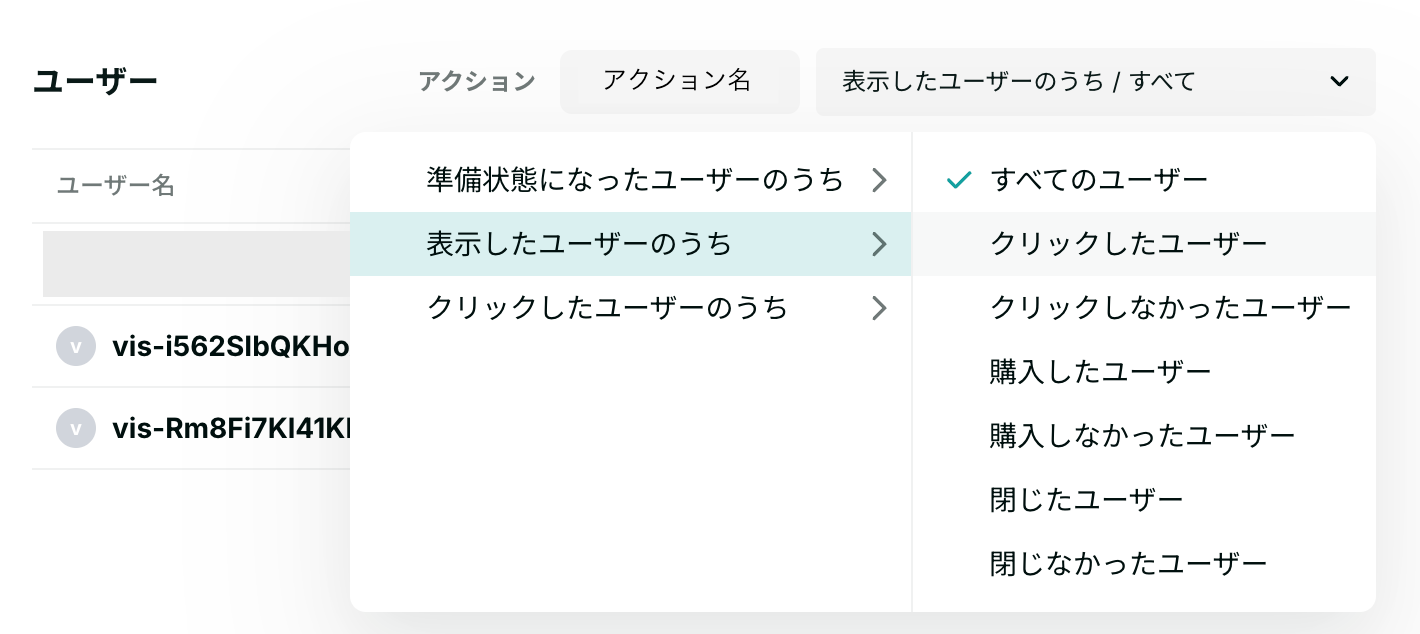Select the 表示したユーザーのうち menu item
1420x634 pixels.
click(631, 244)
